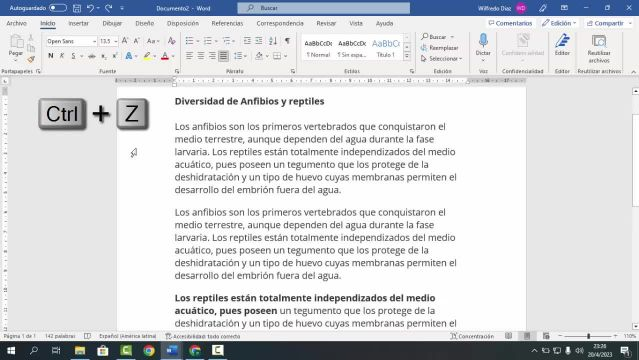The height and width of the screenshot is (360, 639).
Task: Align text left
Action: (189, 56)
